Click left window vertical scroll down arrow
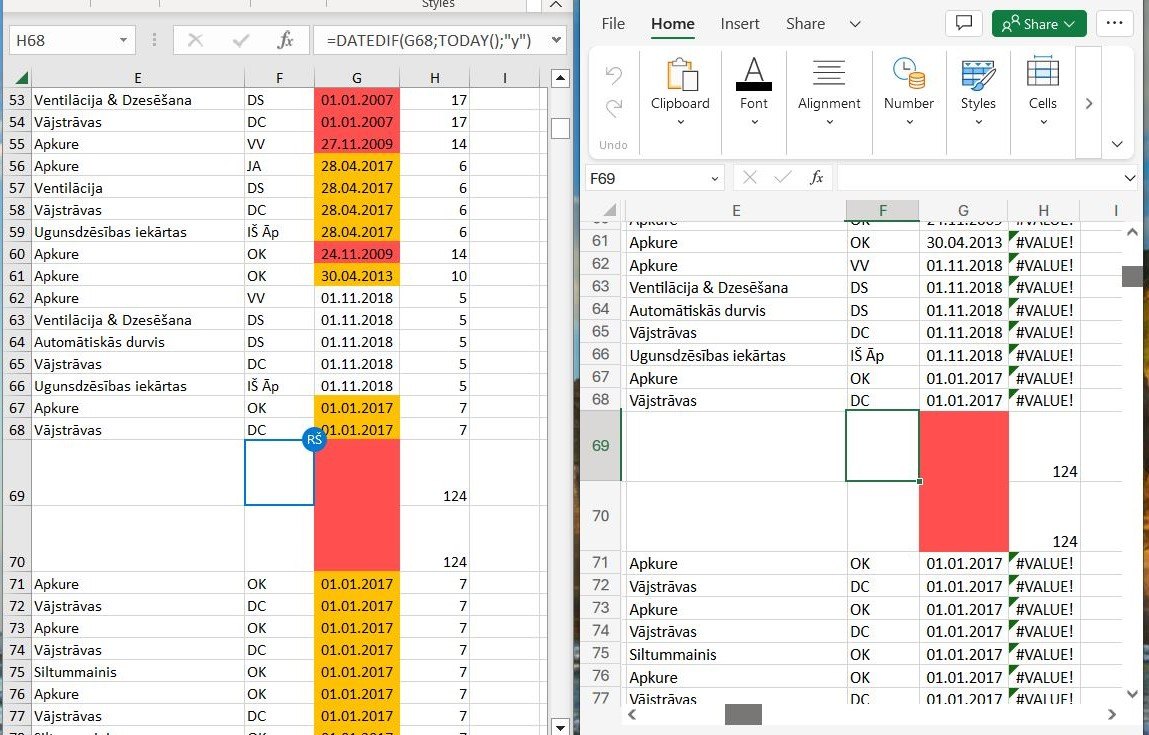Viewport: 1149px width, 735px height. [561, 728]
